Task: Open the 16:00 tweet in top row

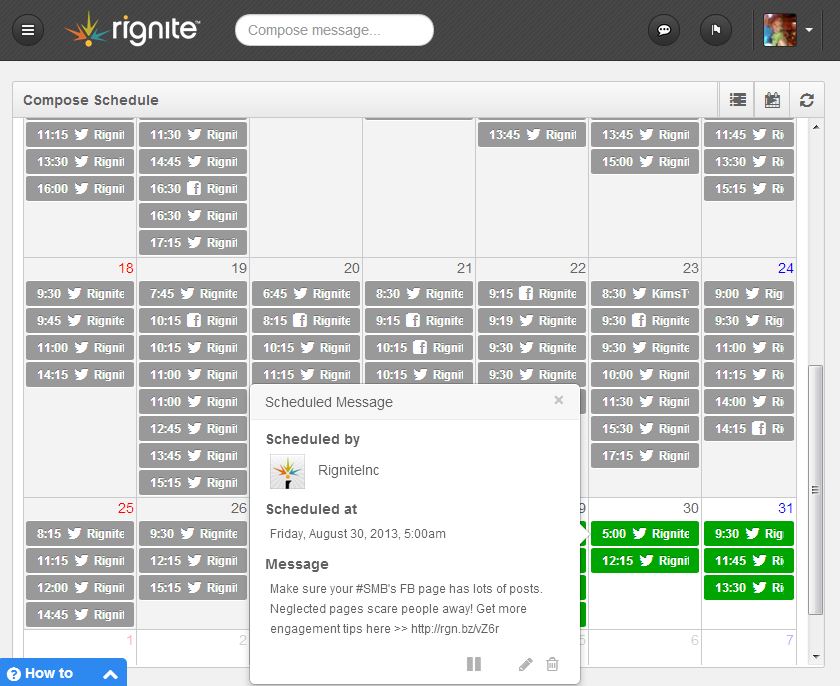Action: (x=80, y=189)
